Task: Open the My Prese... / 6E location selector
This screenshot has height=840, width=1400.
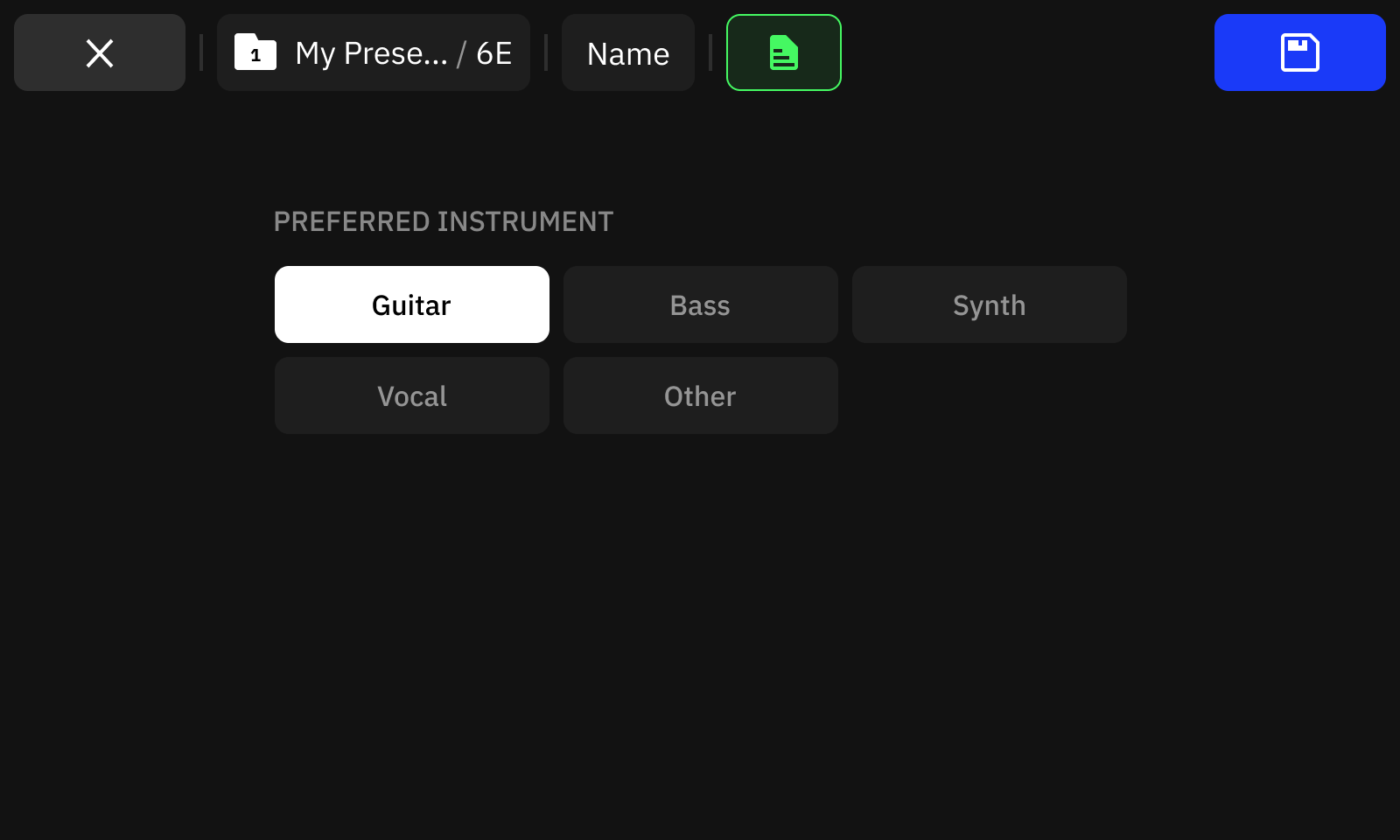Action: coord(374,52)
